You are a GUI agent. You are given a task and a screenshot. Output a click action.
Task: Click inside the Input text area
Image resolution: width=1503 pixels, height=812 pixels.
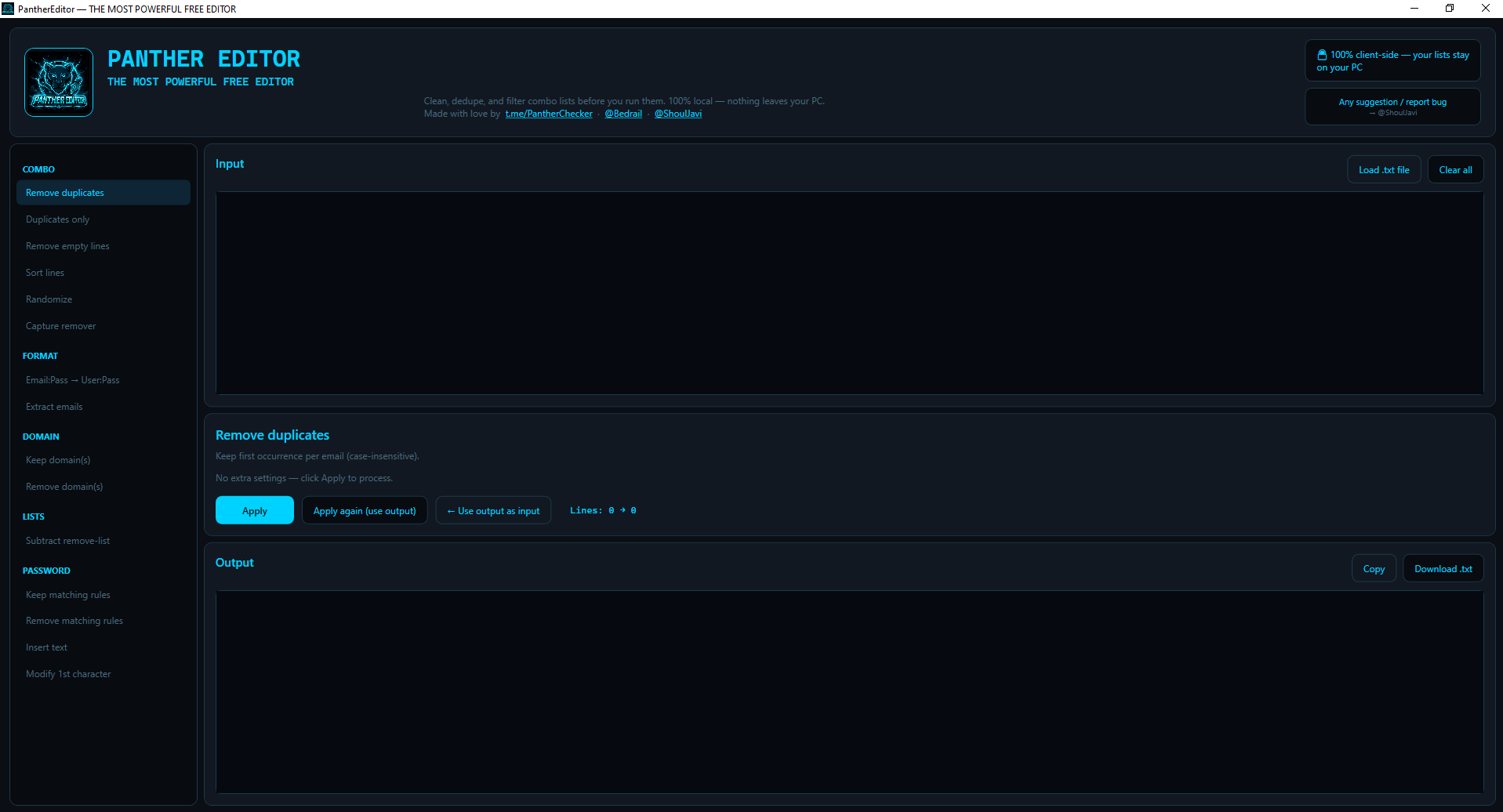849,293
